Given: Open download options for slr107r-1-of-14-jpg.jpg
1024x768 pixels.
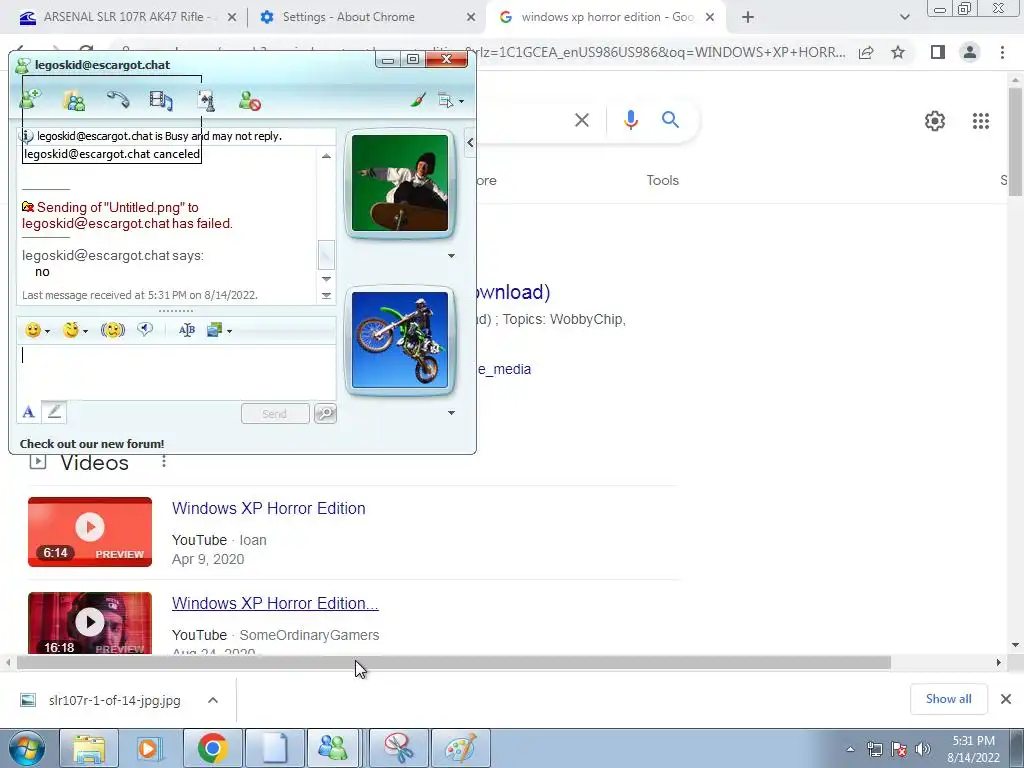Looking at the screenshot, I should (x=213, y=700).
